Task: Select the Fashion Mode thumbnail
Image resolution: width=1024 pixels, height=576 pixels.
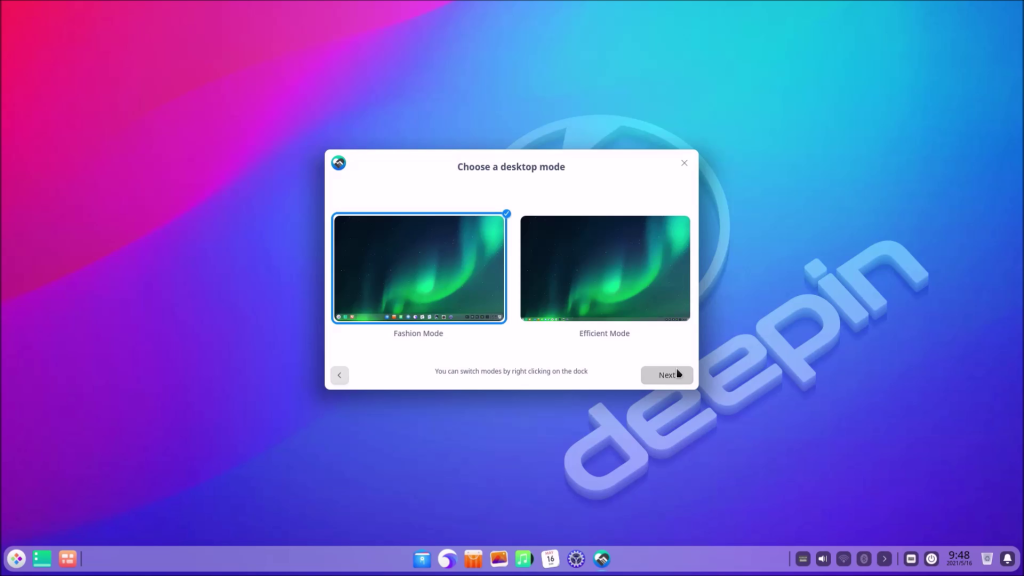Action: 419,269
